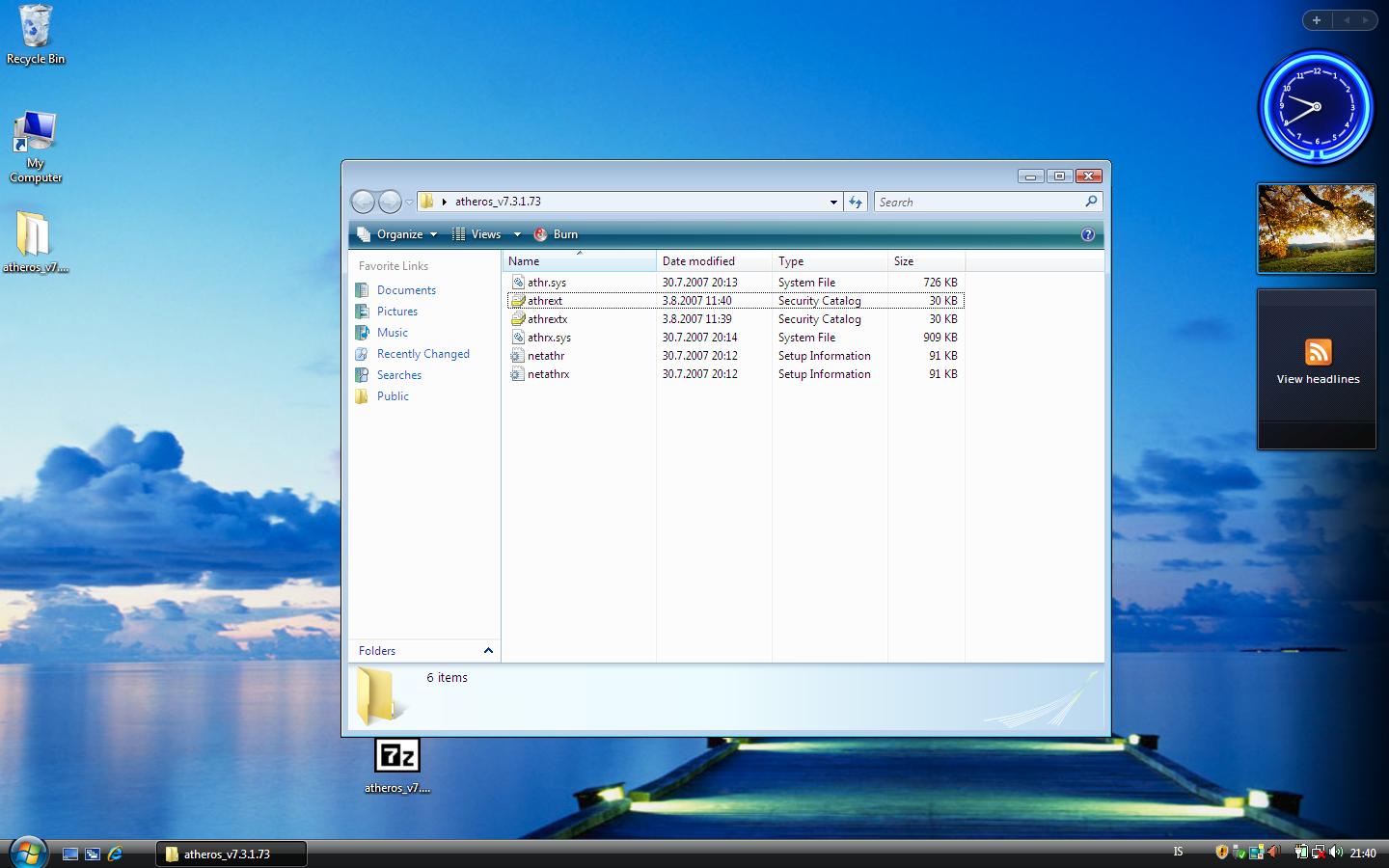This screenshot has height=868, width=1389.
Task: Click the analog clock sidebar gadget
Action: pyautogui.click(x=1317, y=107)
